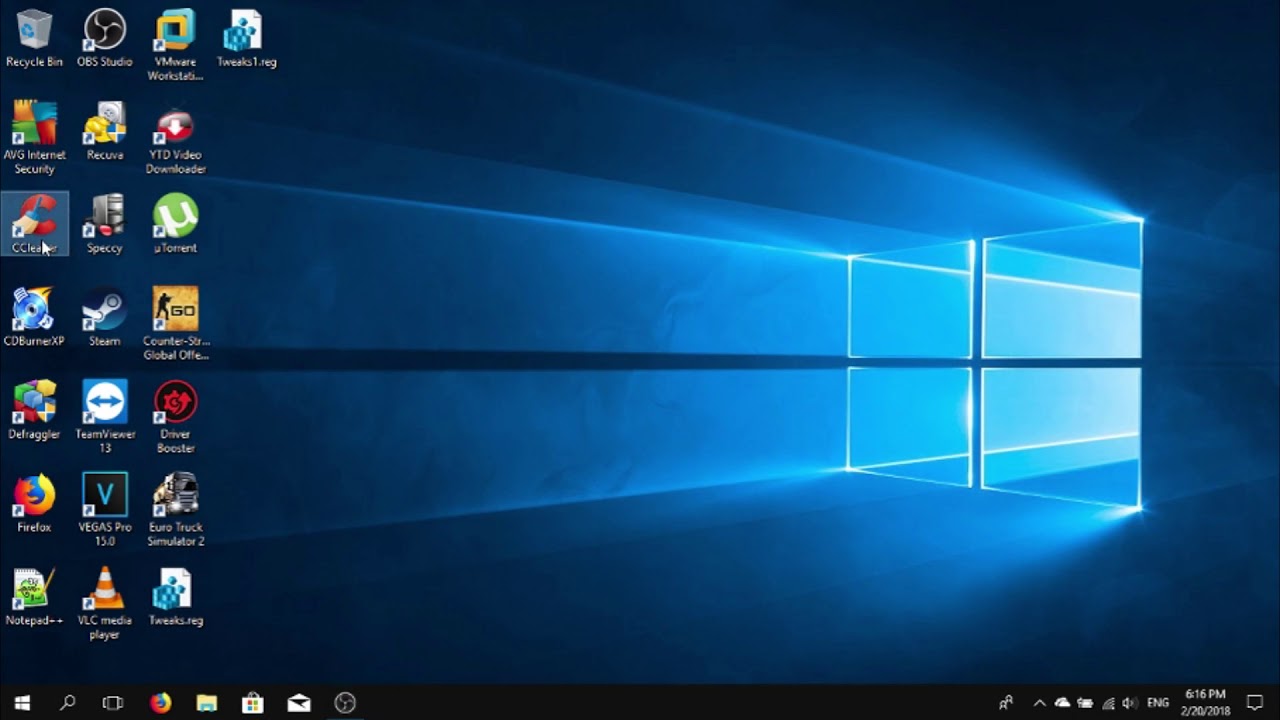Click the OBS Studio taskbar icon

point(345,702)
